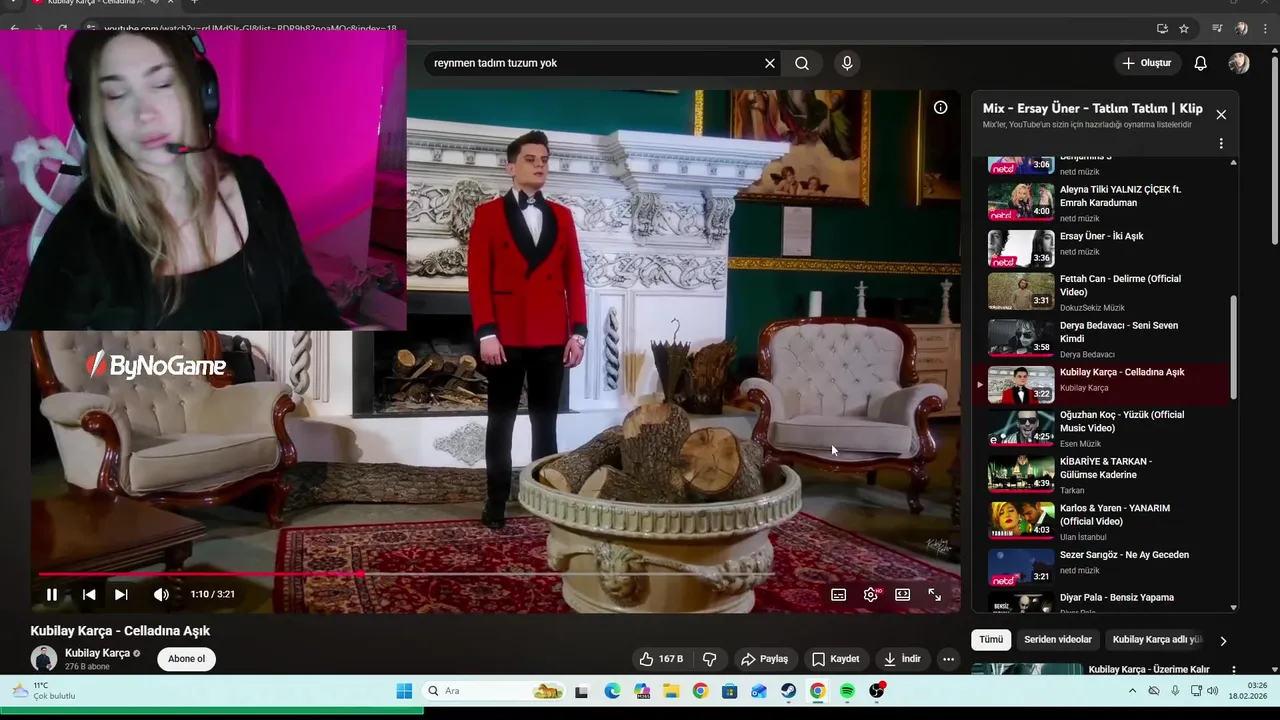This screenshot has width=1280, height=720.
Task: Enter fullscreen mode
Action: tap(934, 594)
